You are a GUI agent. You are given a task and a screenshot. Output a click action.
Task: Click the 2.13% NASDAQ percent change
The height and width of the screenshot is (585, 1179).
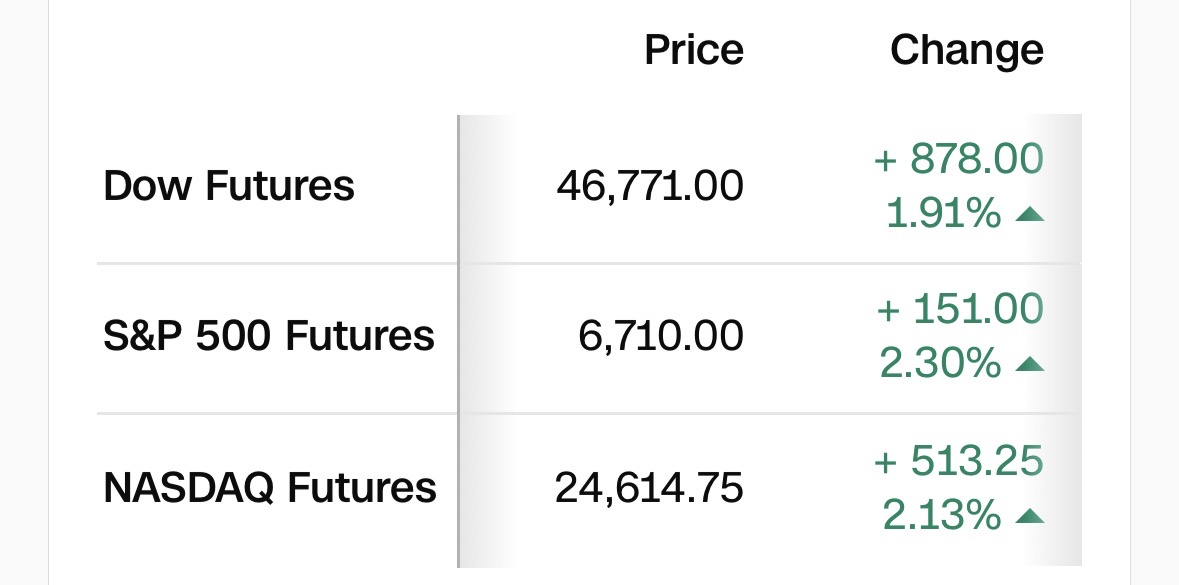tap(941, 516)
